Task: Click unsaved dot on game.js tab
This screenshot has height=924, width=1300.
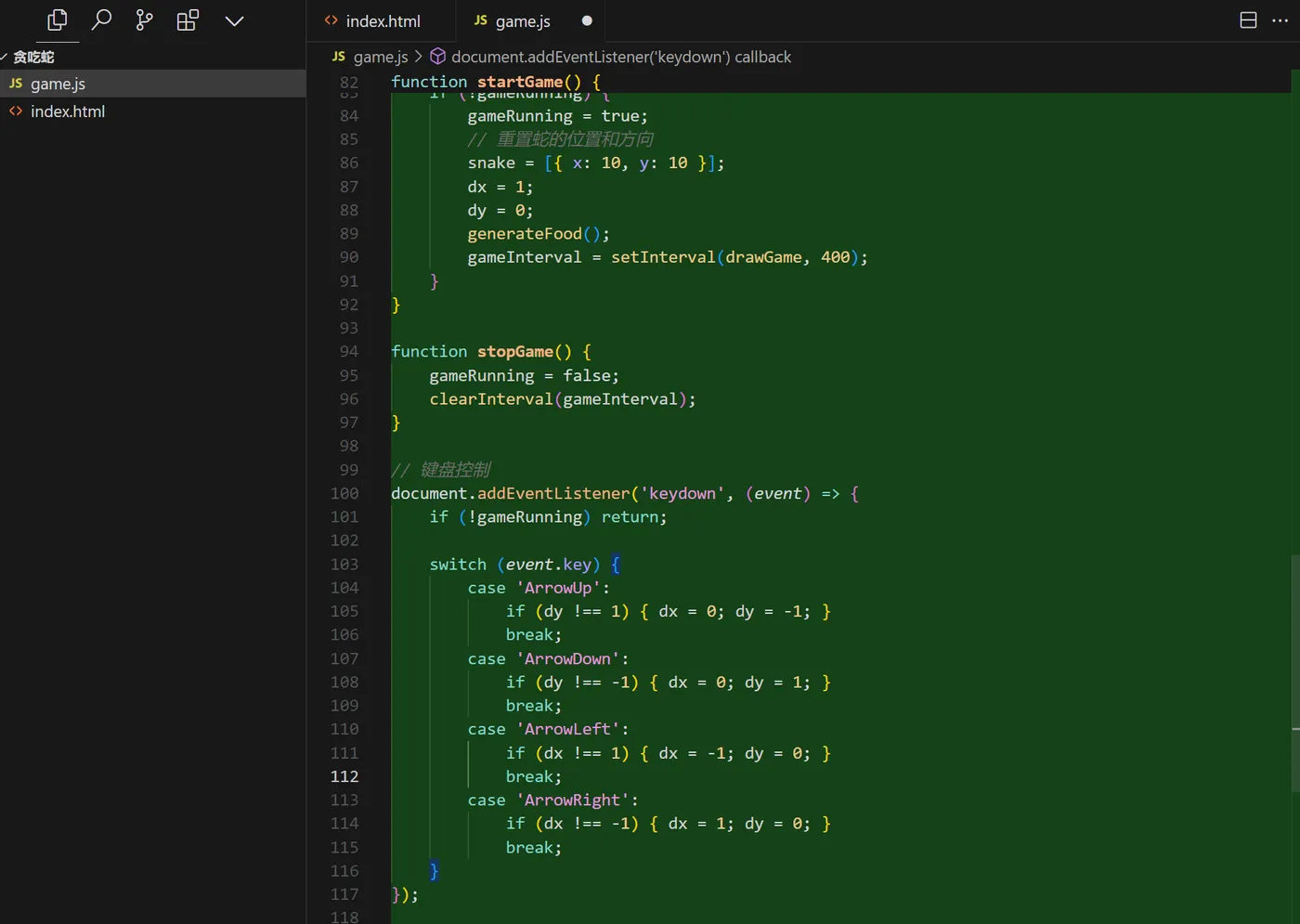Action: pyautogui.click(x=587, y=20)
